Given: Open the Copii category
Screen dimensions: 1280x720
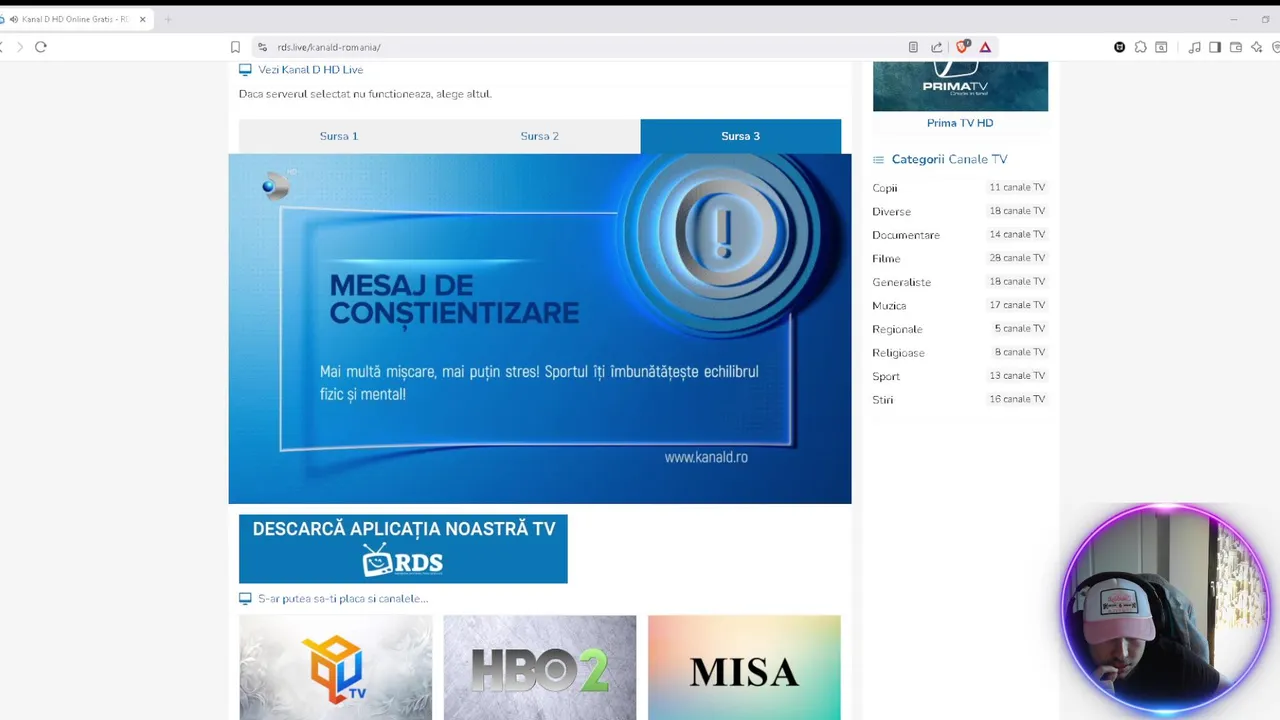Looking at the screenshot, I should [885, 188].
